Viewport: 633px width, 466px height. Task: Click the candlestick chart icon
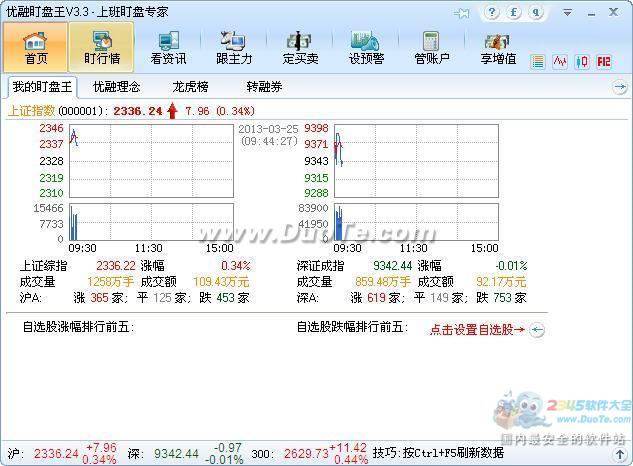tap(582, 62)
